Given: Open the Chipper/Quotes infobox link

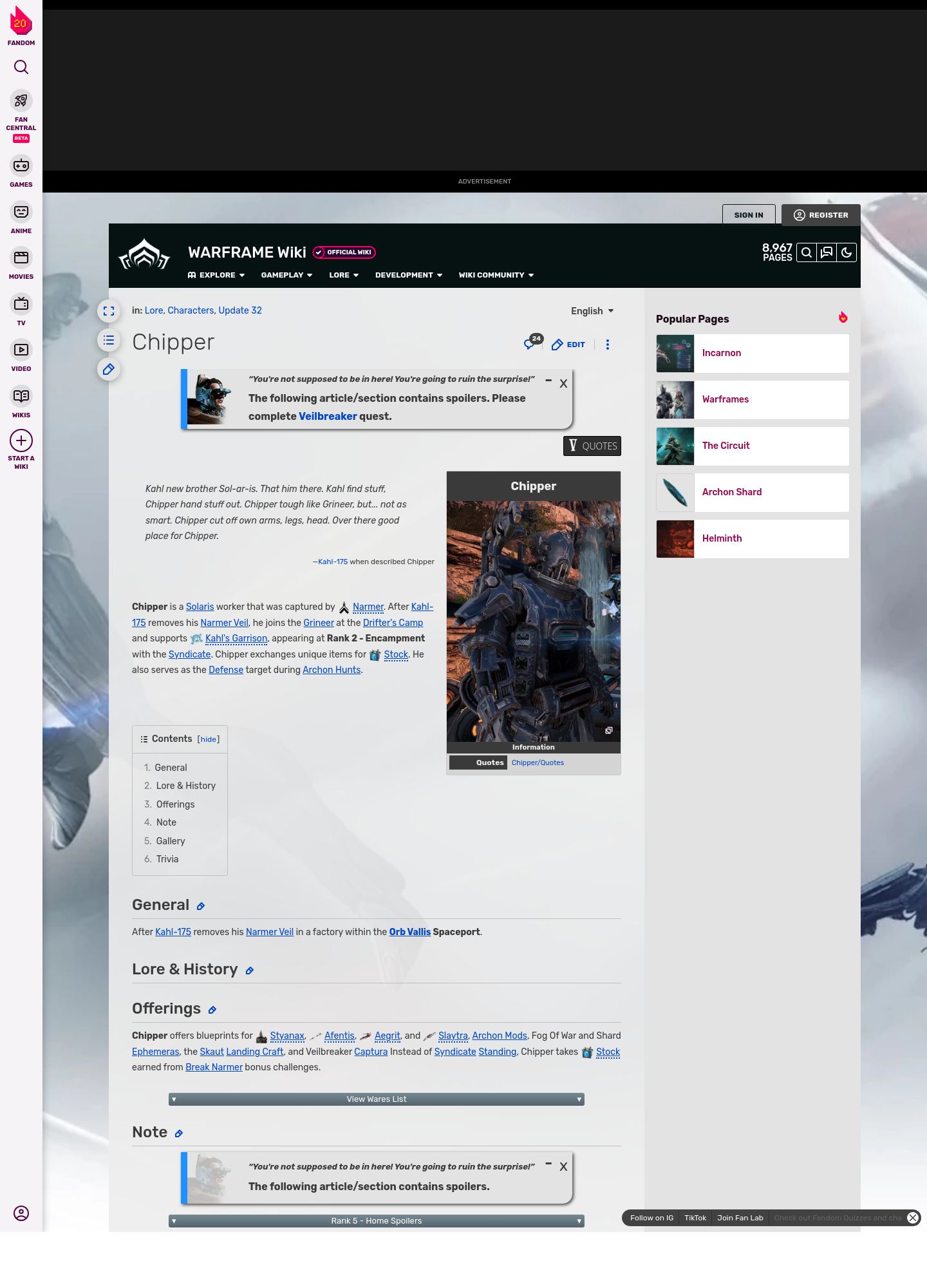Looking at the screenshot, I should click(538, 762).
